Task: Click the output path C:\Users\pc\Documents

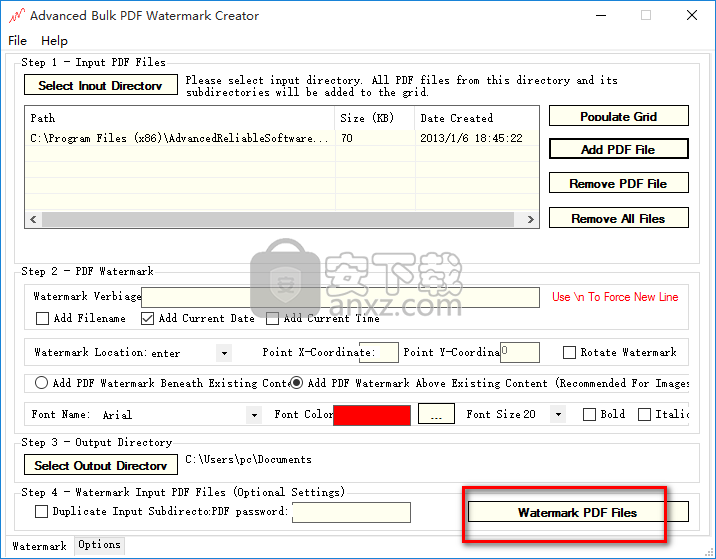Action: [x=248, y=459]
